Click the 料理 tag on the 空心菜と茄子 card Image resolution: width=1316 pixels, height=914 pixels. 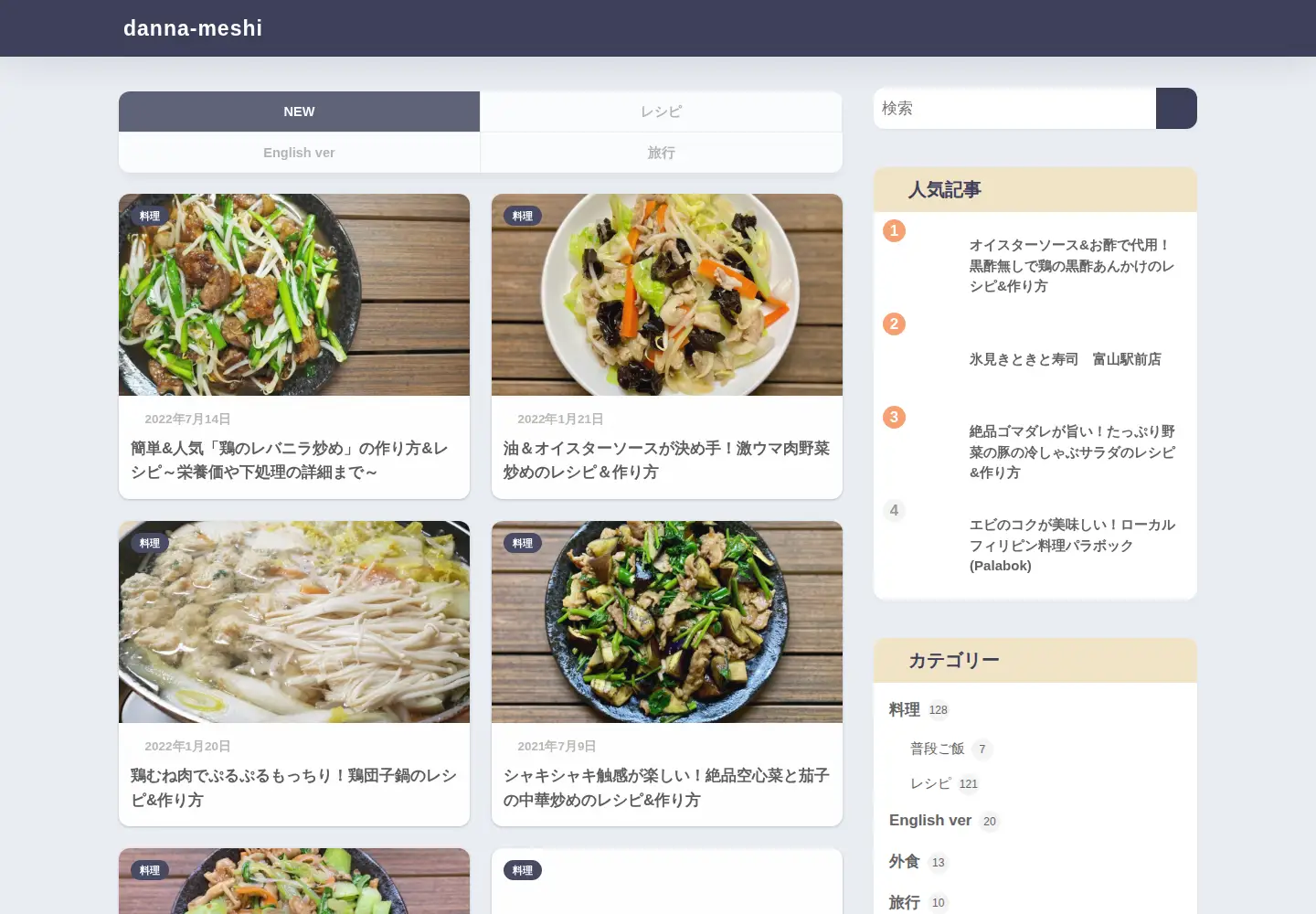(x=523, y=543)
